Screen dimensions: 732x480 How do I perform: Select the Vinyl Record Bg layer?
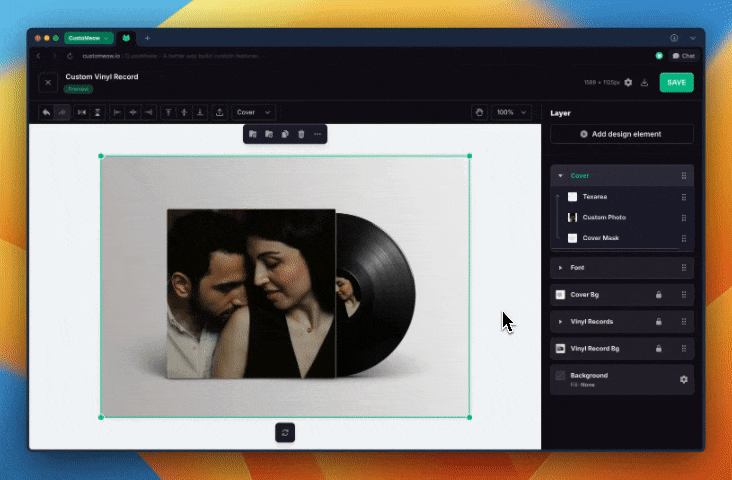(622, 348)
